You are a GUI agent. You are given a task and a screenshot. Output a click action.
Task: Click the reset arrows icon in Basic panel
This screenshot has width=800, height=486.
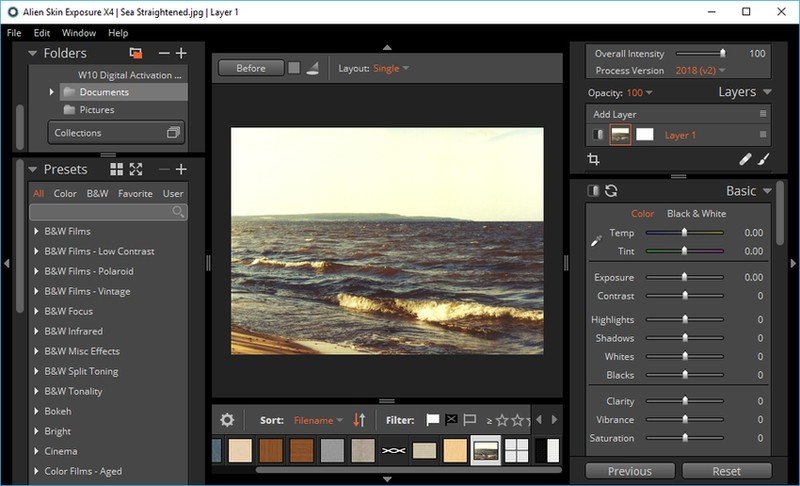tap(611, 191)
